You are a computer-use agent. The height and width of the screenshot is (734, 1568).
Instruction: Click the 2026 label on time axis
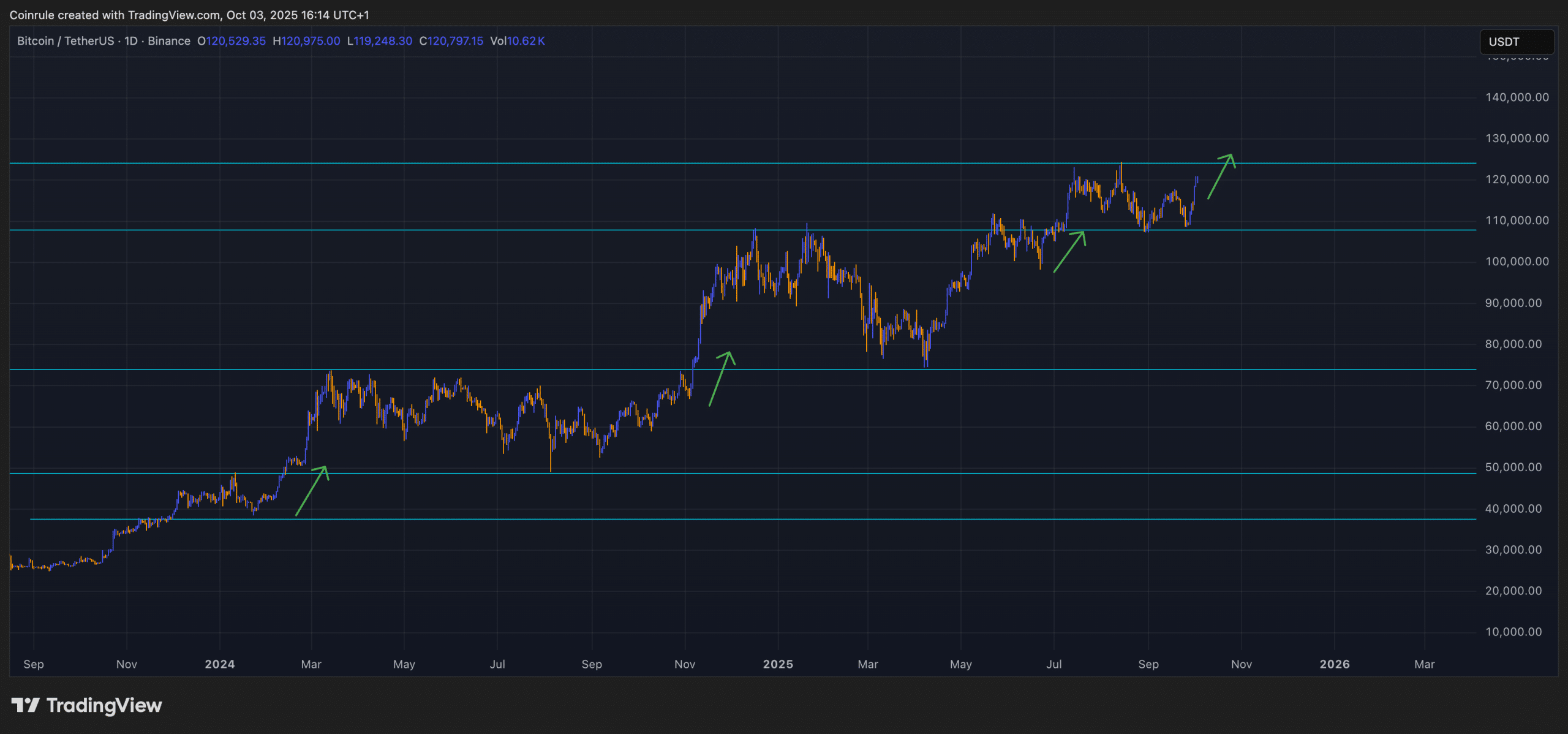[1334, 664]
